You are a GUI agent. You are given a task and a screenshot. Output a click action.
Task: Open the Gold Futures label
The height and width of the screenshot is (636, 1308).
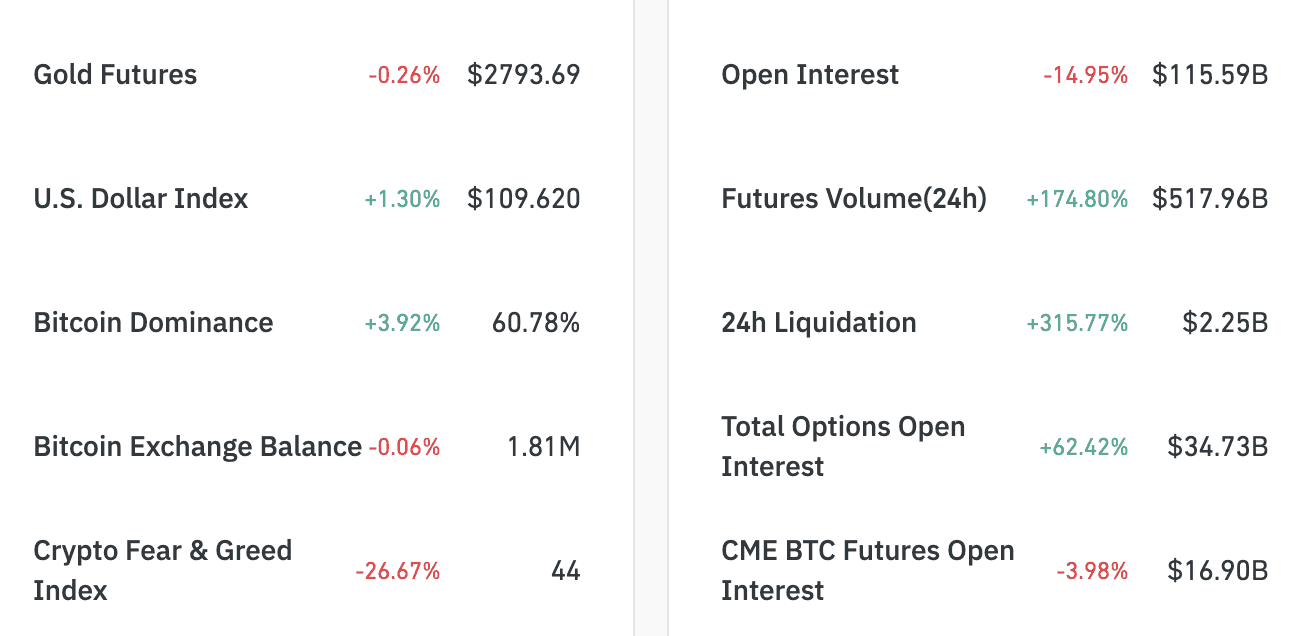tap(115, 75)
